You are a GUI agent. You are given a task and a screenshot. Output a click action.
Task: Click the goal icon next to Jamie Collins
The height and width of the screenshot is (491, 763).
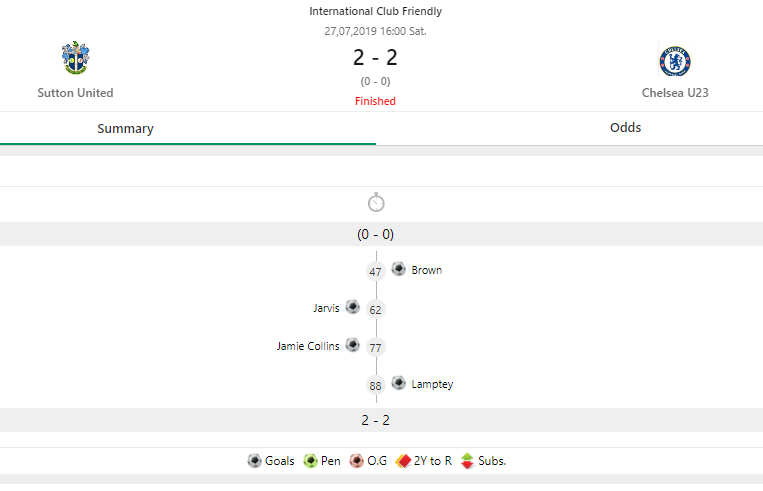pos(352,345)
